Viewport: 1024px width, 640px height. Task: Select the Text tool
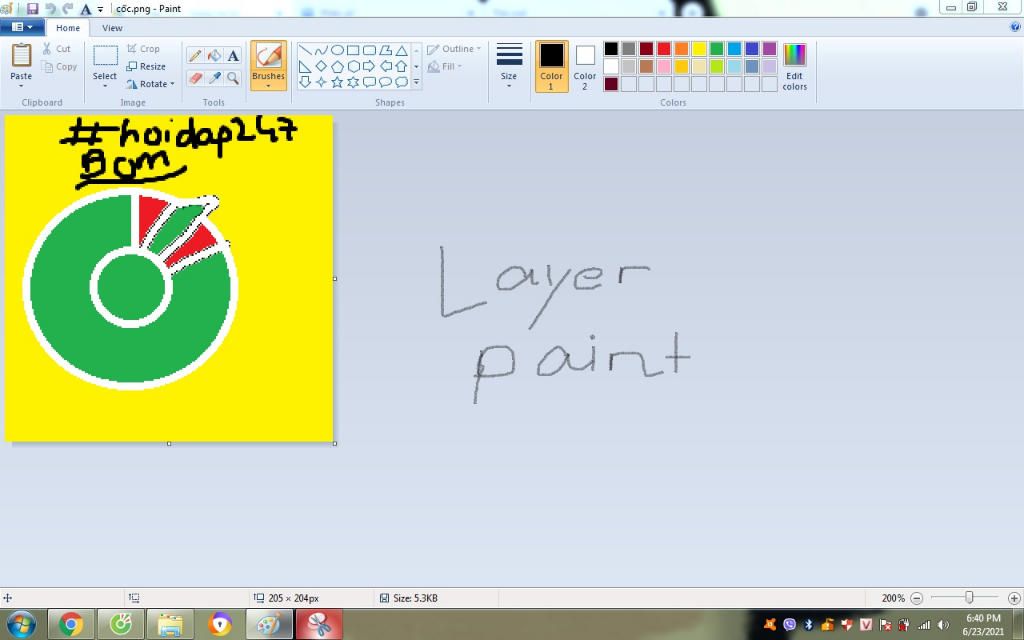233,56
